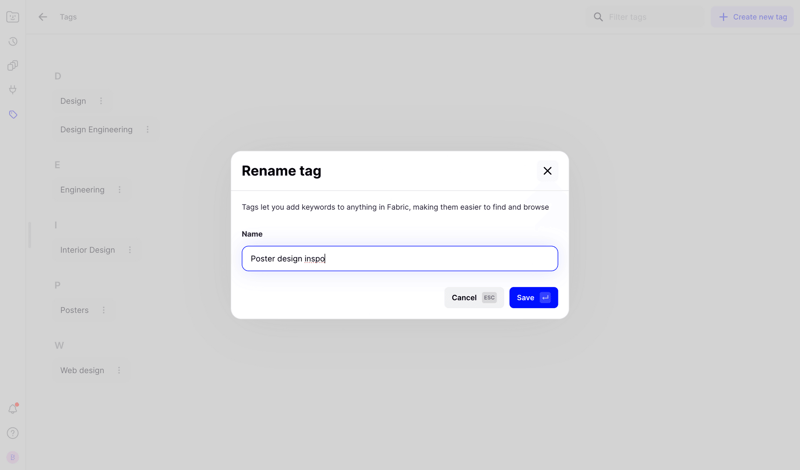800x470 pixels.
Task: Open options menu for Posters tag
Action: click(x=103, y=310)
